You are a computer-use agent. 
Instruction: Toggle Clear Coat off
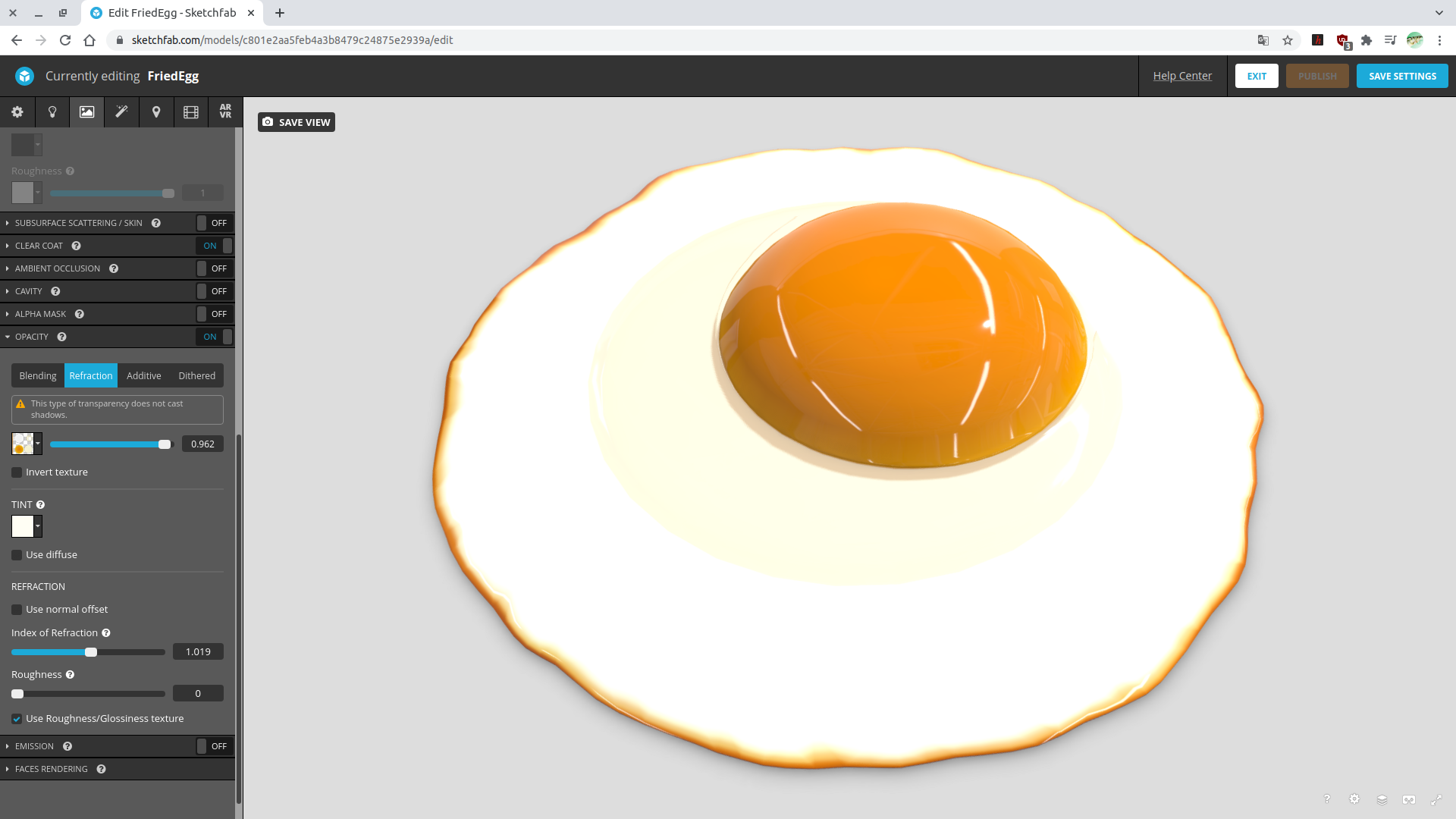point(215,246)
